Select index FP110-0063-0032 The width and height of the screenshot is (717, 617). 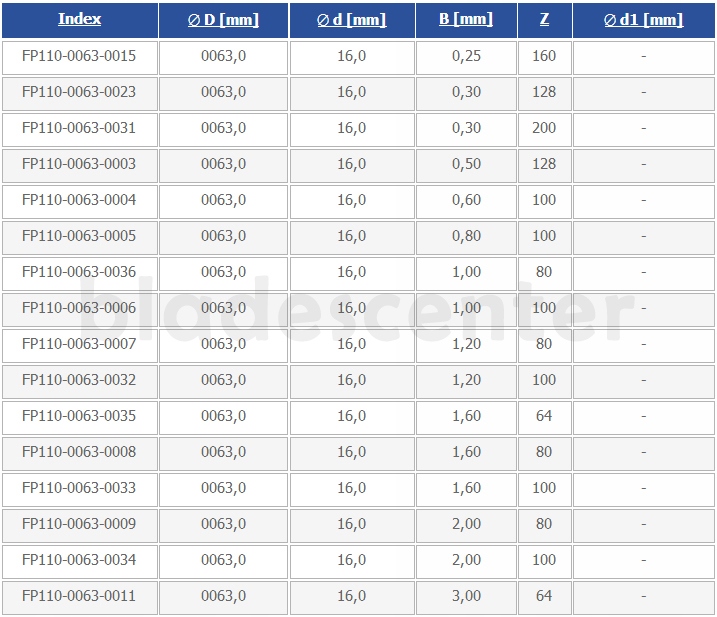click(x=79, y=380)
